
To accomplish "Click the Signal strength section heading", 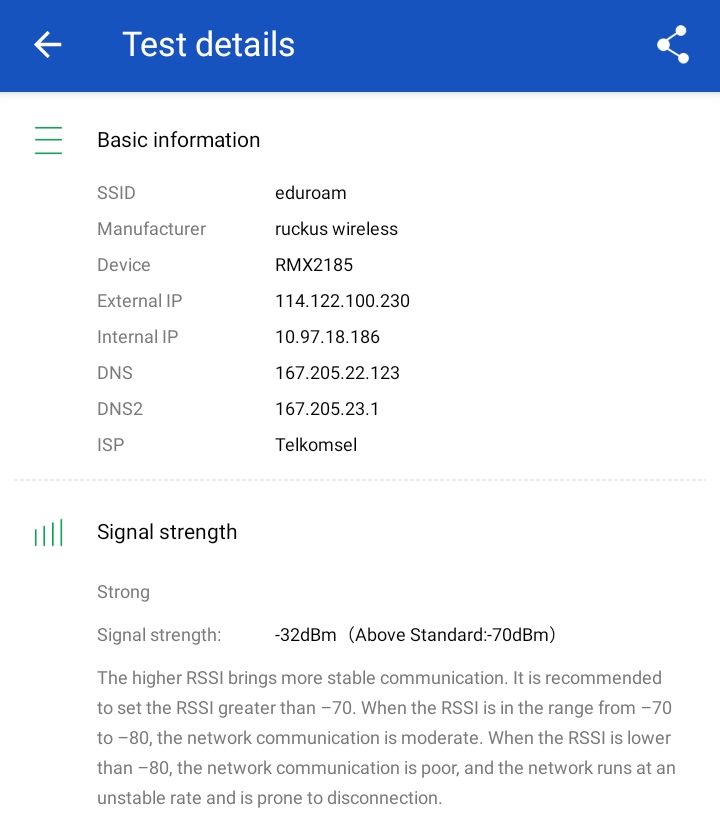I will tap(167, 532).
